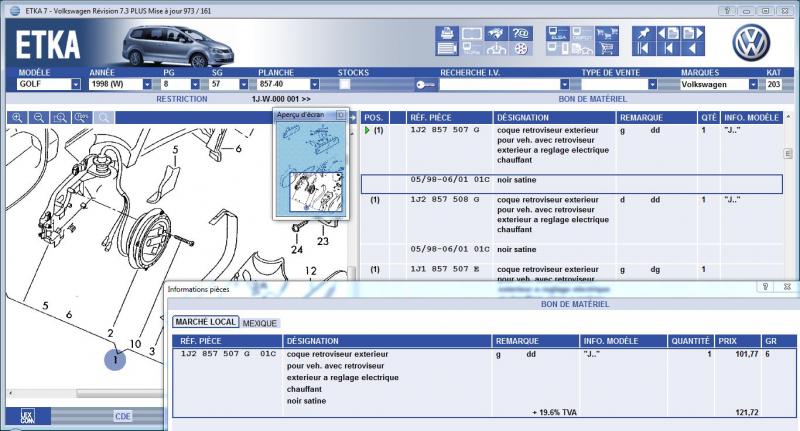Click the LEX COM logo icon
Image resolution: width=800 pixels, height=431 pixels.
(x=28, y=416)
